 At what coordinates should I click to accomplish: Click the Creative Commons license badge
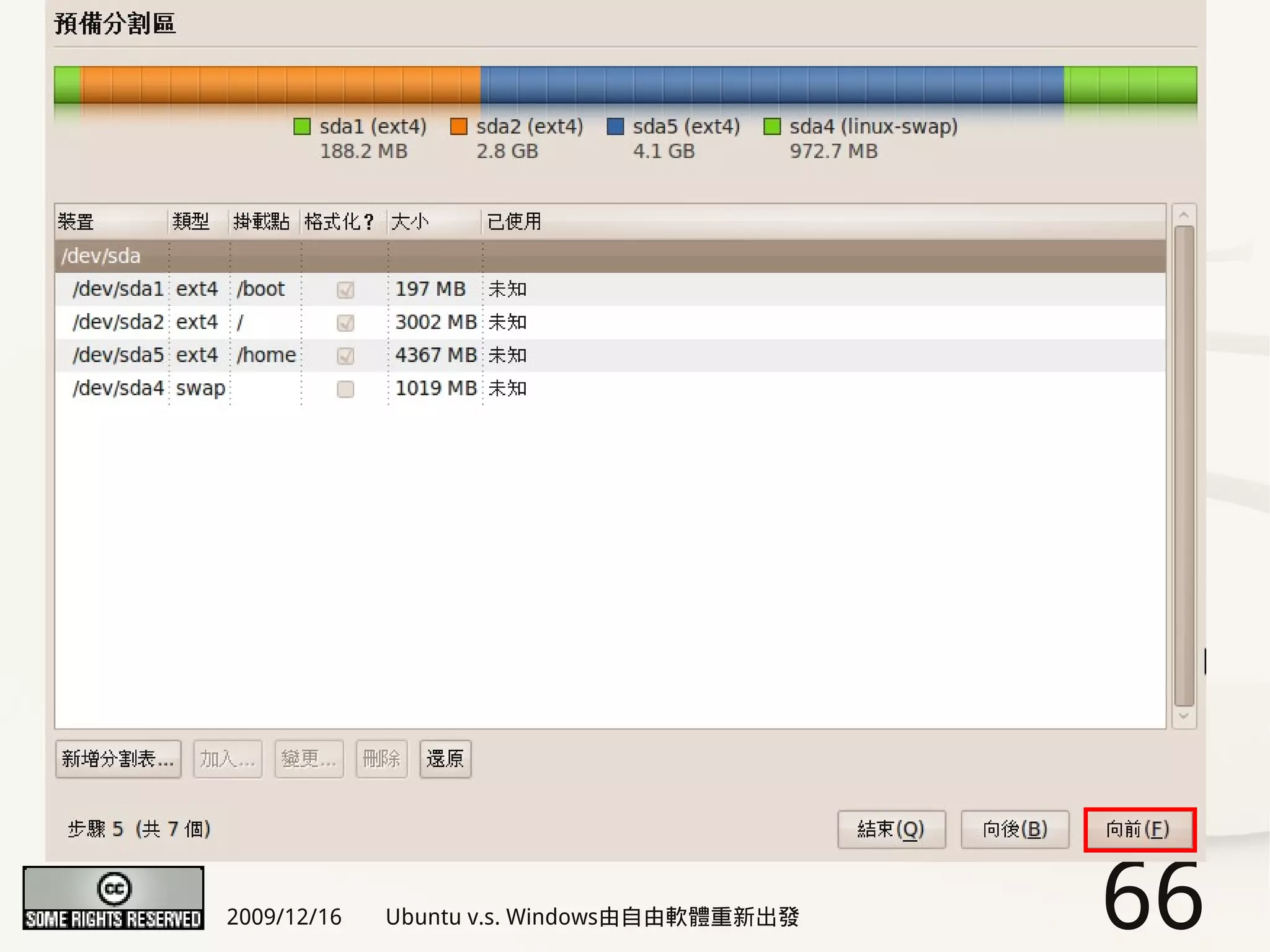(x=113, y=898)
